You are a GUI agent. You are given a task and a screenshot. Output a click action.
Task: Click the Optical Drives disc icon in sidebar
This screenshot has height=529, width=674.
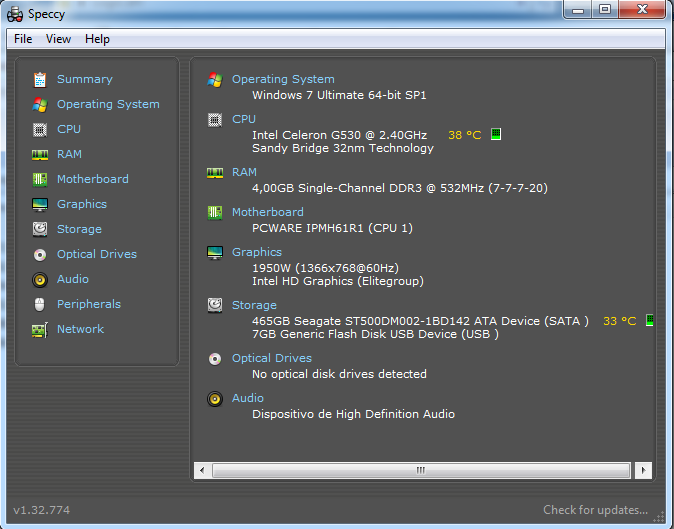tap(40, 255)
